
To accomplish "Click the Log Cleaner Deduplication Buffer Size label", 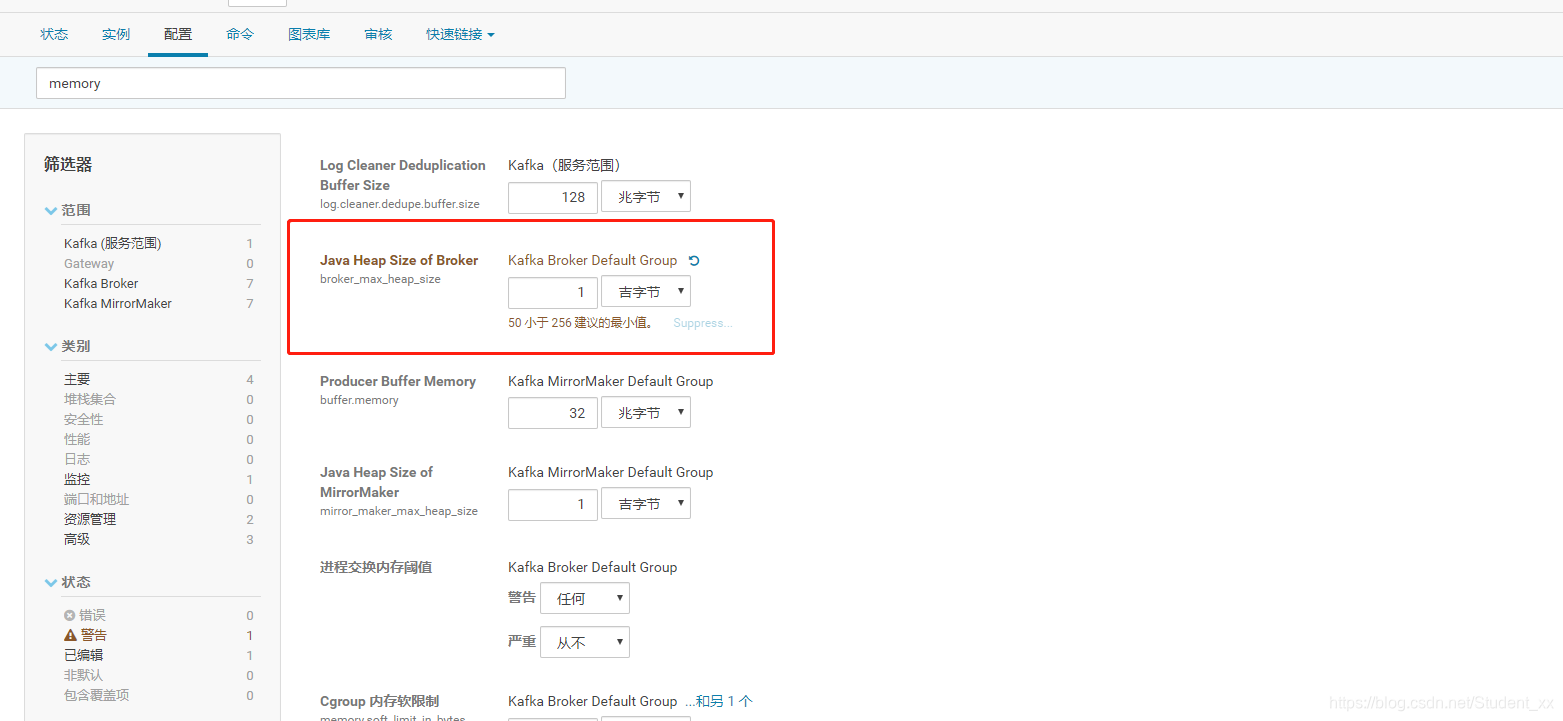I will tap(403, 175).
